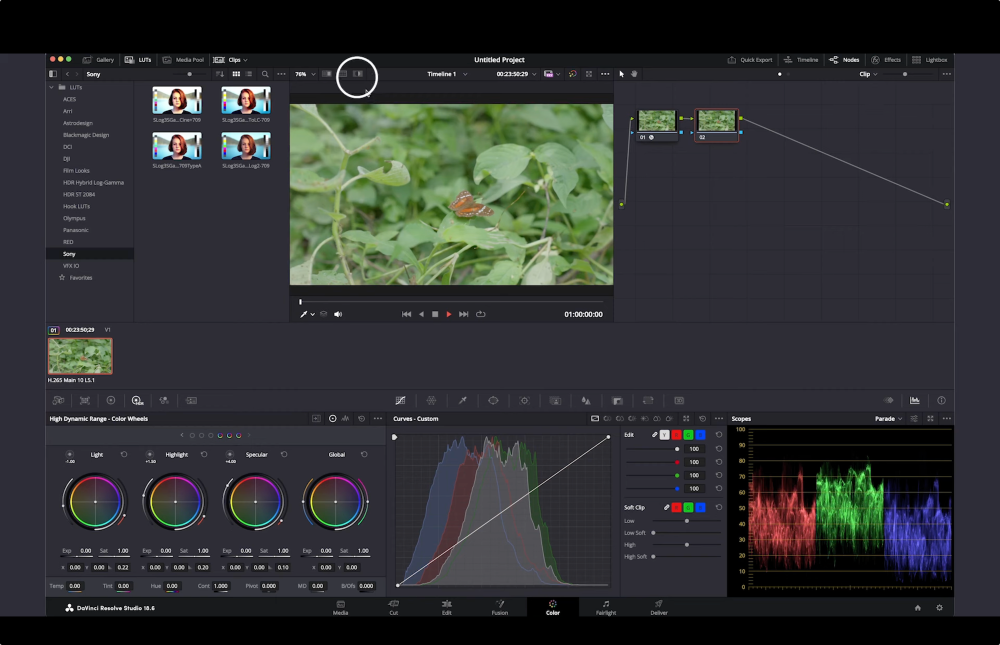
Task: Open the RGB Mixer palette
Action: coord(164,401)
